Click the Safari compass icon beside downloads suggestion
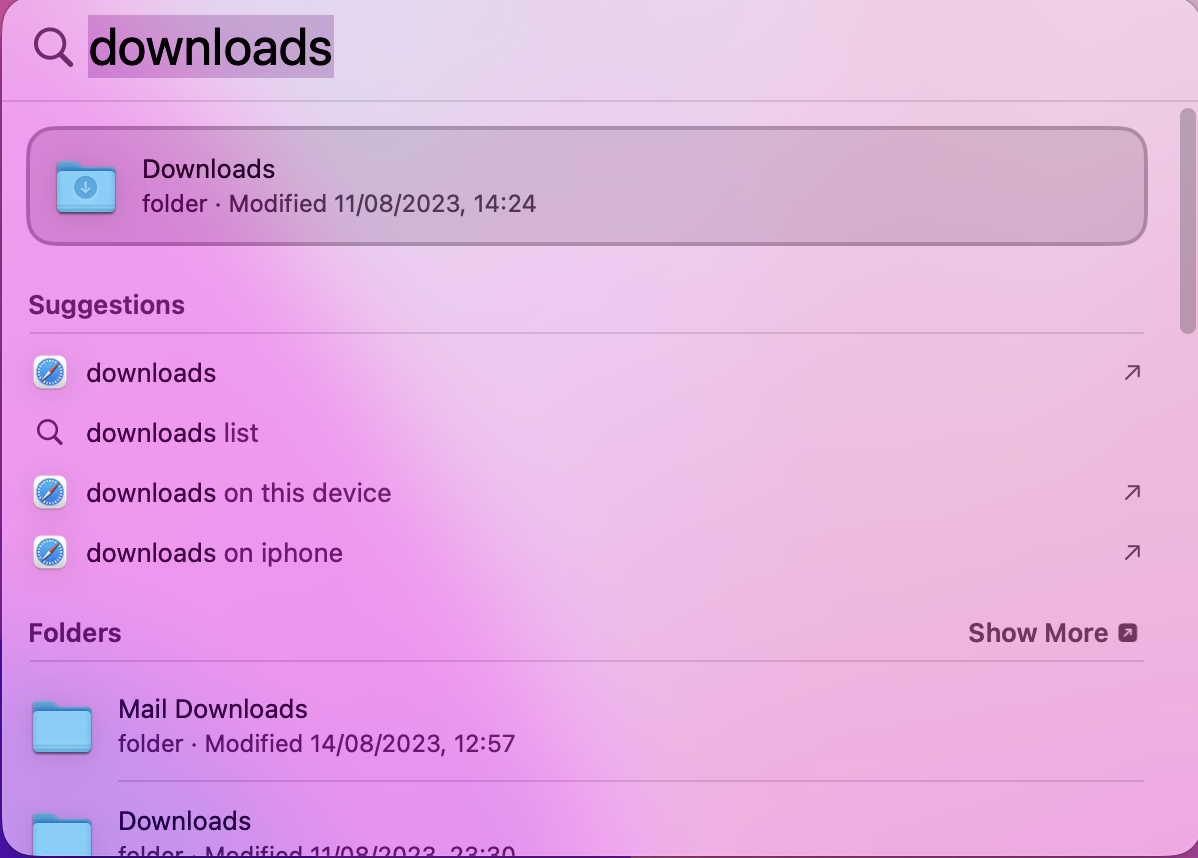The image size is (1198, 858). tap(50, 372)
